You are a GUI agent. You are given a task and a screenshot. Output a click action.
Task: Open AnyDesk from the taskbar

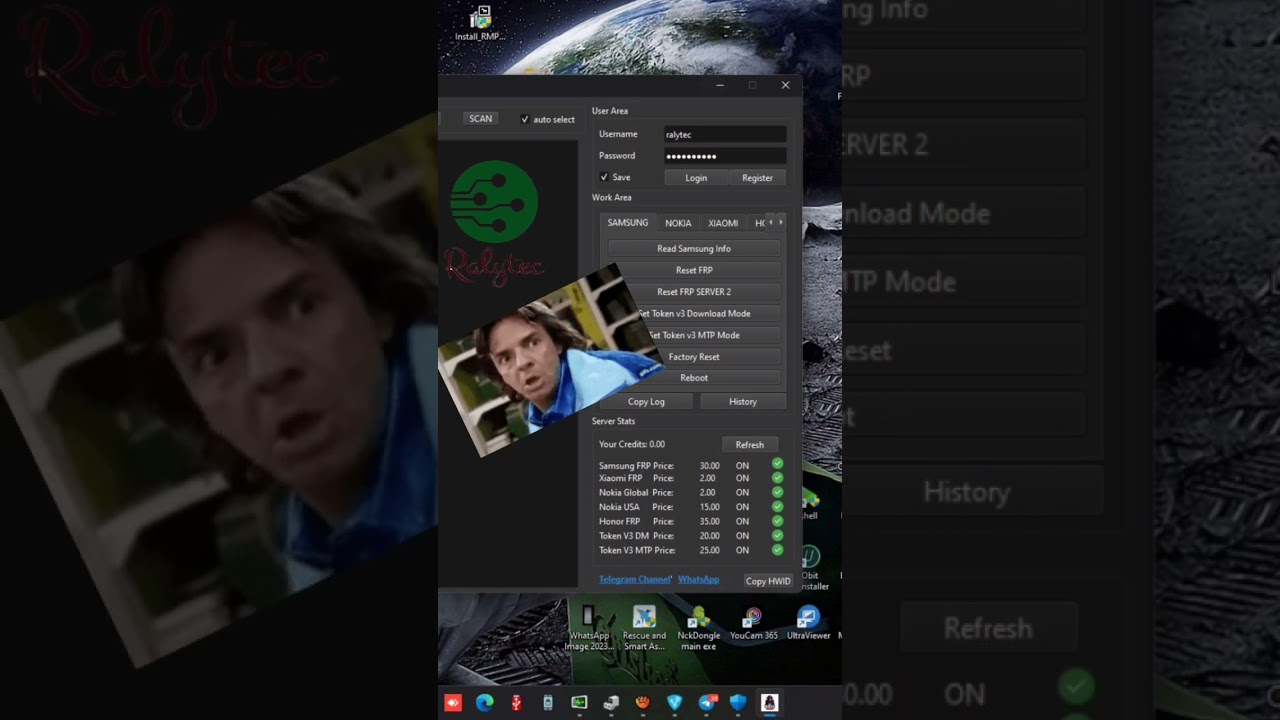click(x=453, y=703)
